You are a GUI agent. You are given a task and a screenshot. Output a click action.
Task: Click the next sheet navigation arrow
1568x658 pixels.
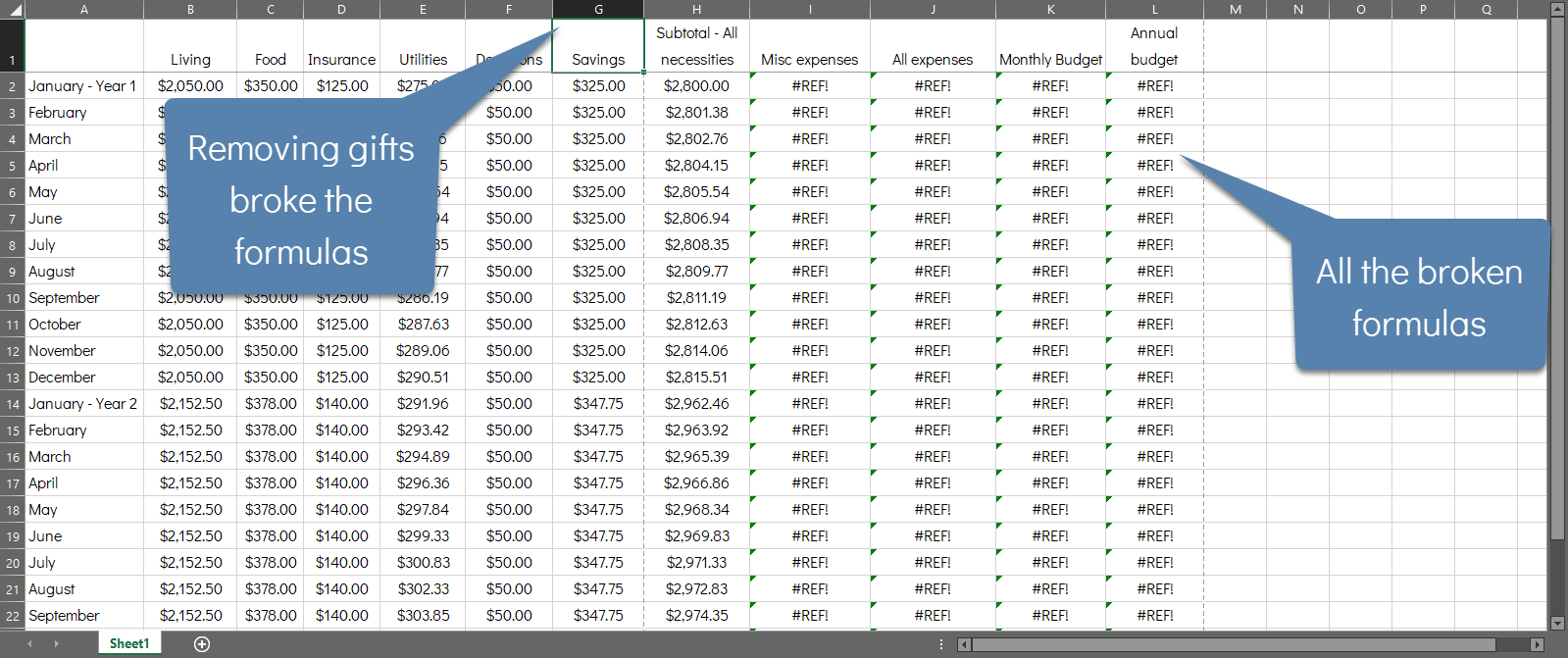56,644
